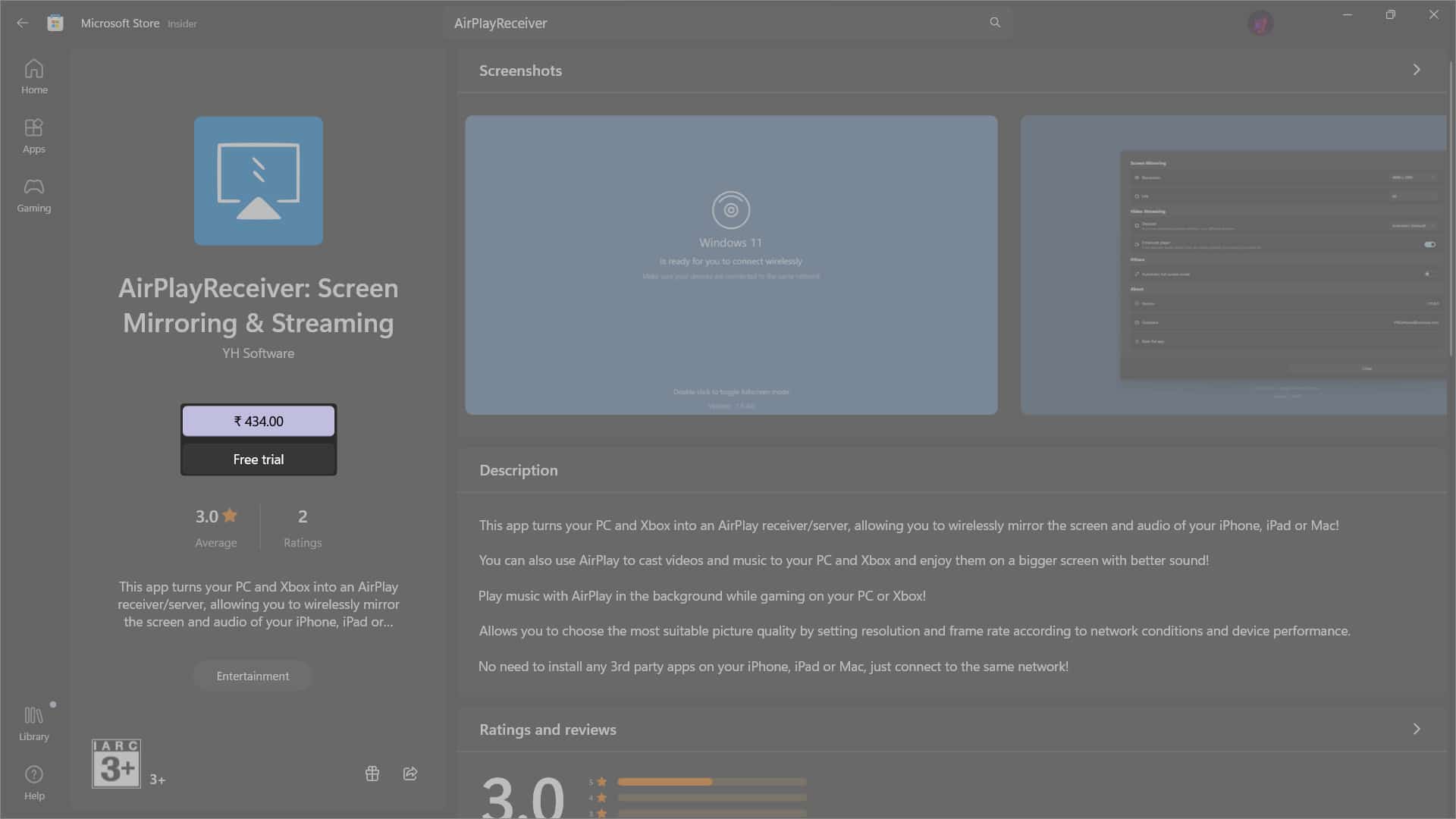Image resolution: width=1456 pixels, height=819 pixels.
Task: Open the Library in sidebar
Action: (x=34, y=723)
